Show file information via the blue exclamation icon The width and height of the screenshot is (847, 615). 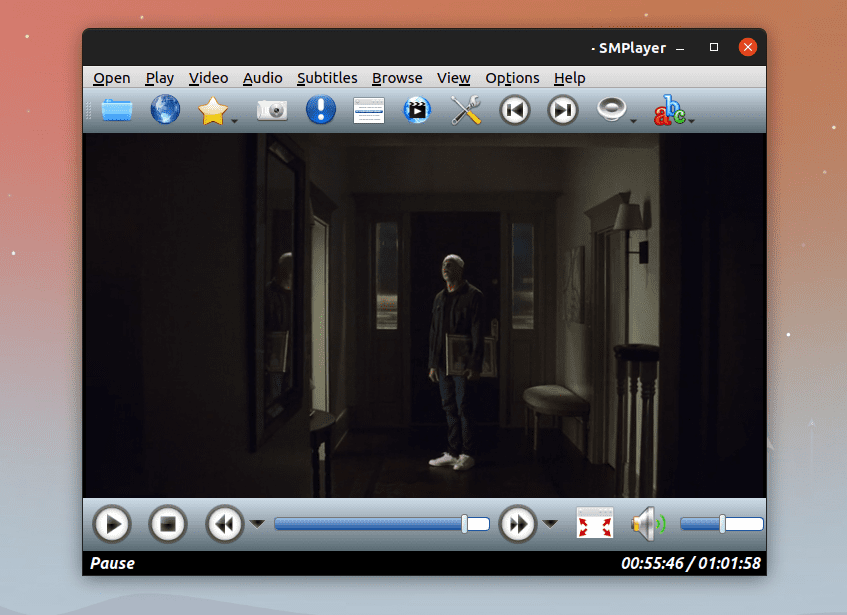[x=321, y=110]
